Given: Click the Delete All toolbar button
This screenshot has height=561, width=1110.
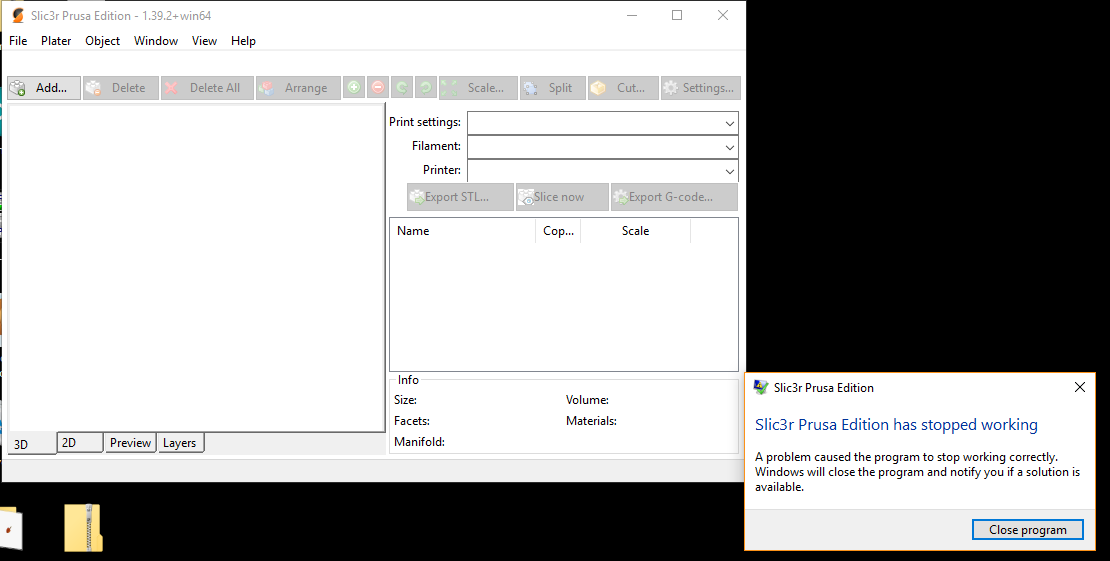Looking at the screenshot, I should pos(207,88).
